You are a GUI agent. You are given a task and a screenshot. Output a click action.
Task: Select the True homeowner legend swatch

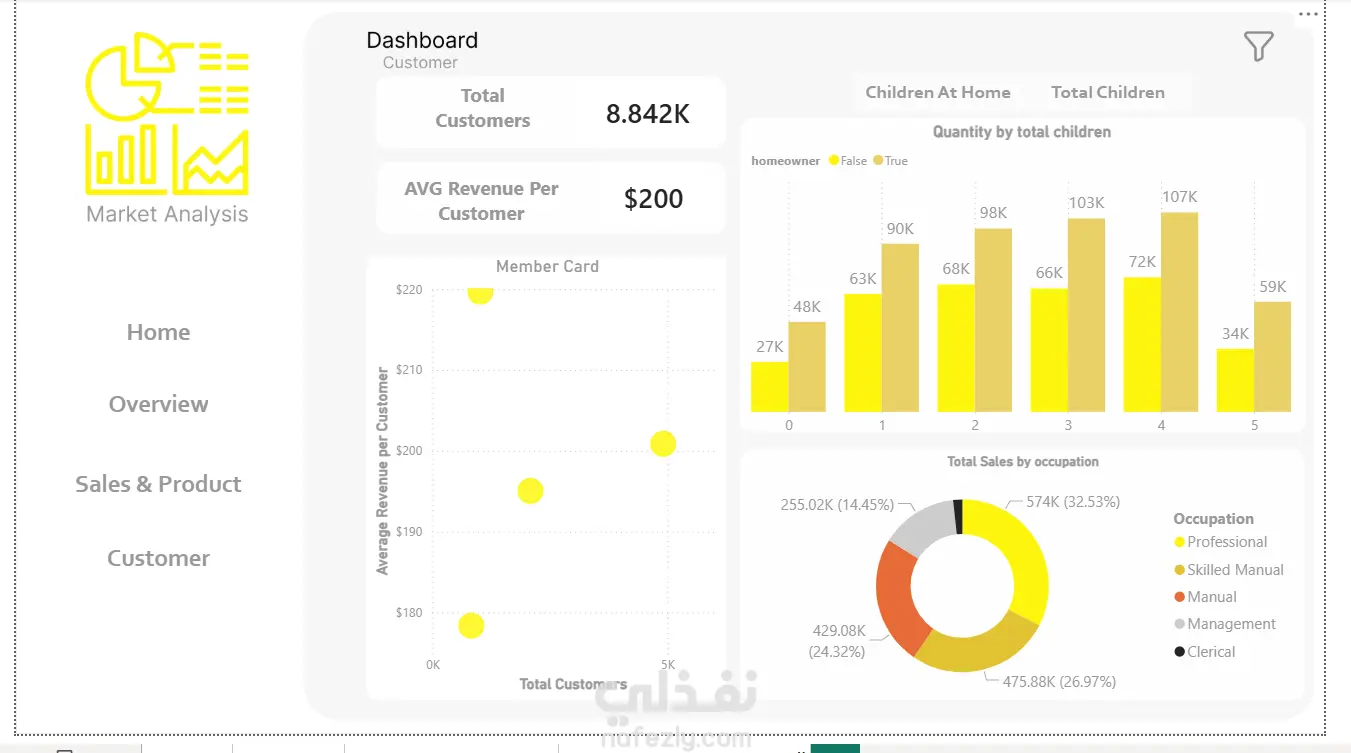click(878, 161)
